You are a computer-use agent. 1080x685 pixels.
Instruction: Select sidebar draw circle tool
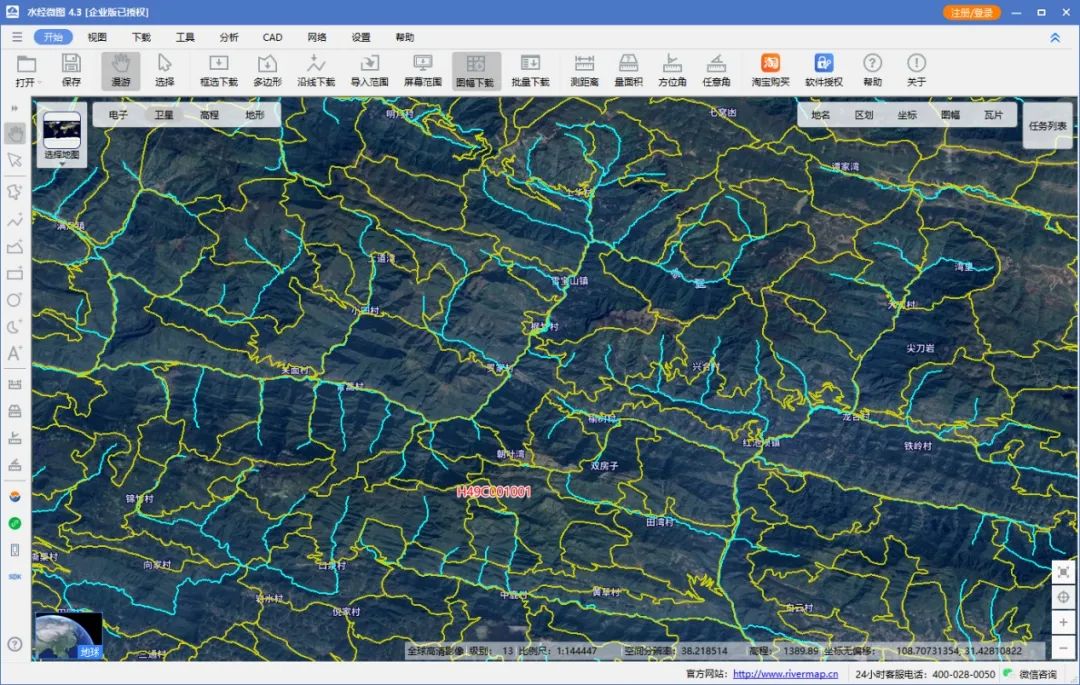click(14, 300)
